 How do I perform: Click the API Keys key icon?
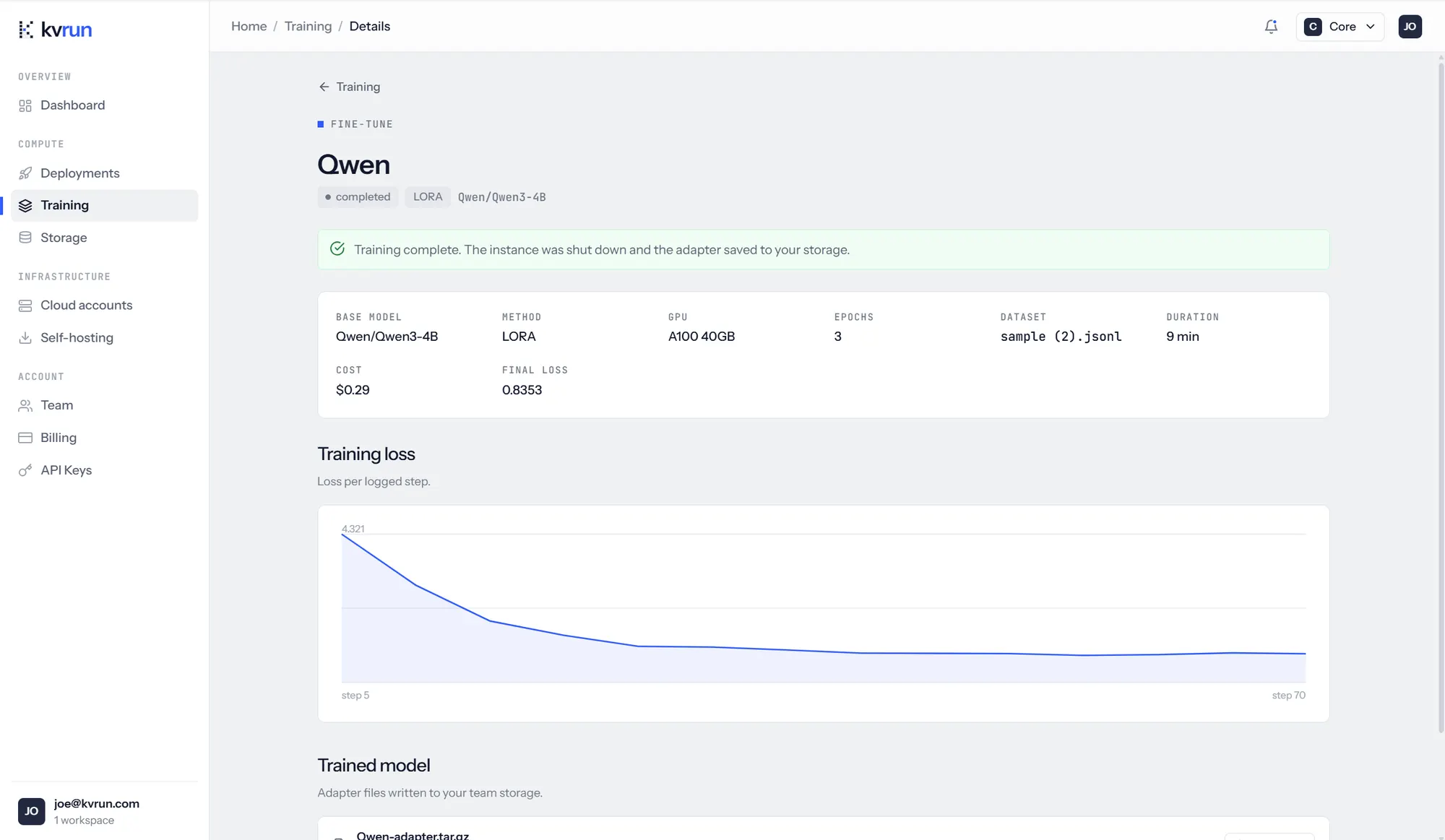[x=25, y=470]
